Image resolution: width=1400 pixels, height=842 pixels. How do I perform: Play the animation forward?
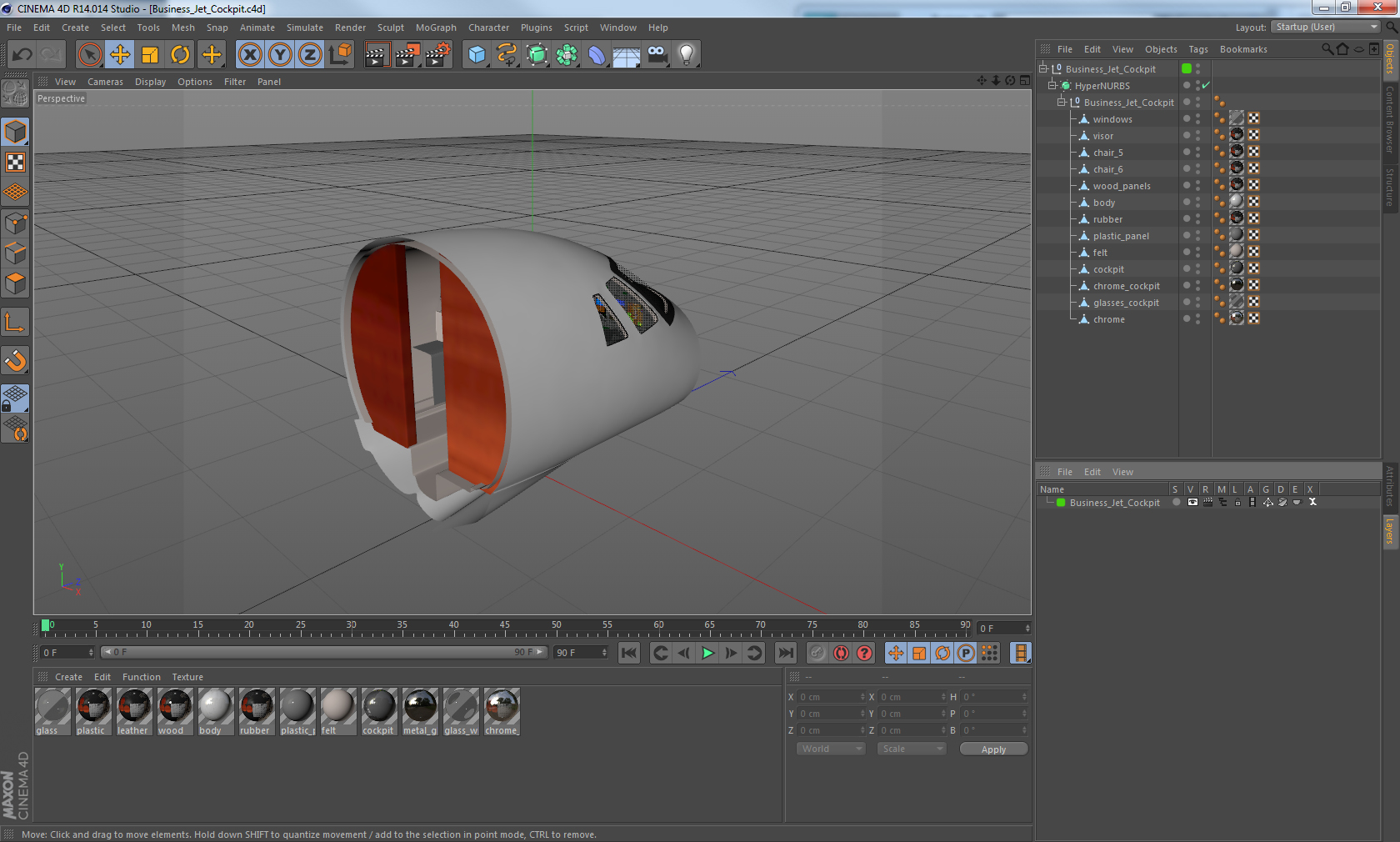pyautogui.click(x=707, y=653)
